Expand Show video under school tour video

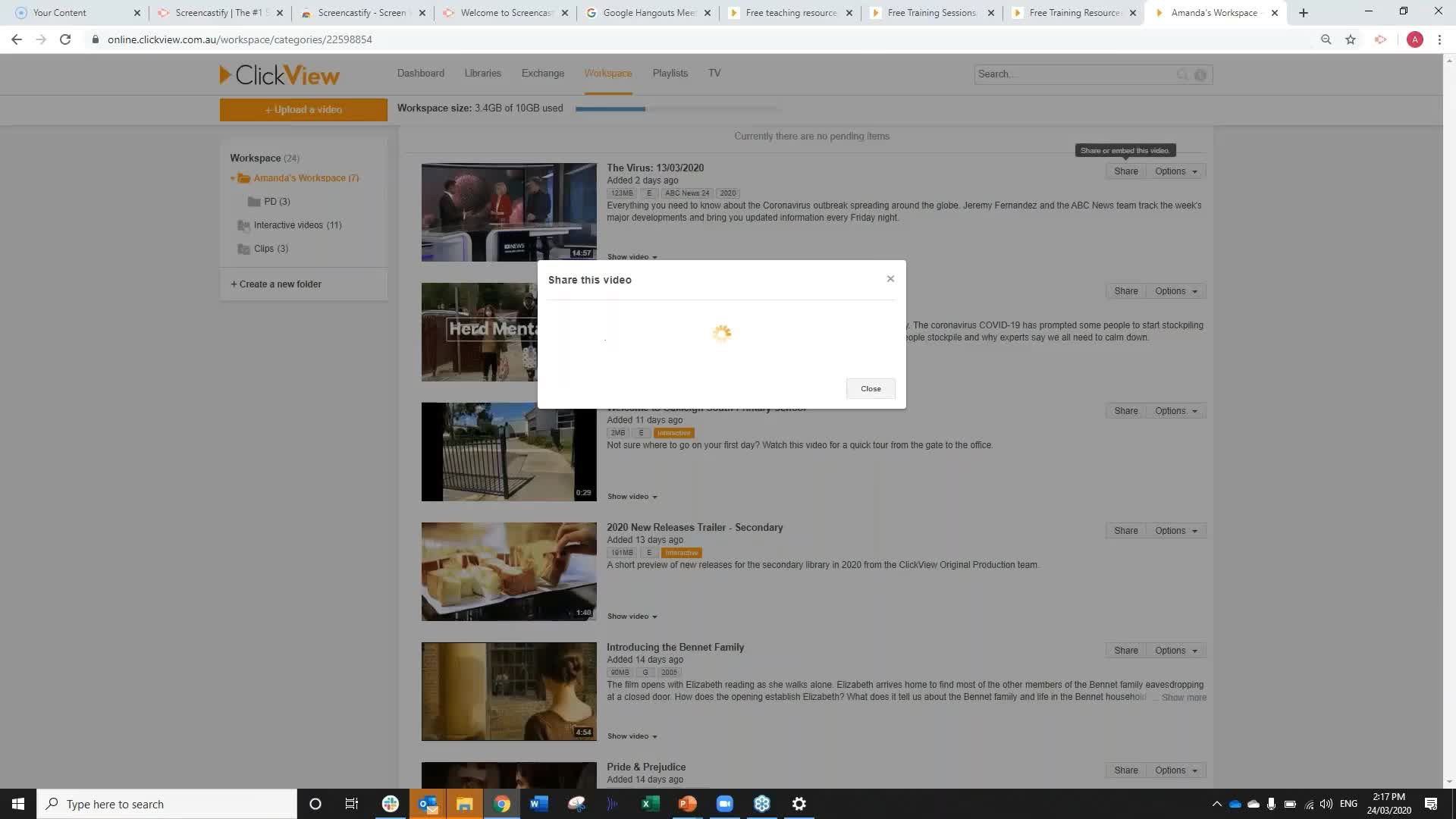click(x=632, y=497)
